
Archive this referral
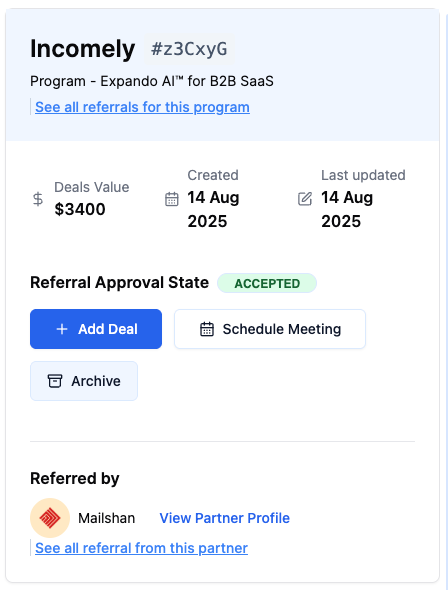tap(84, 381)
